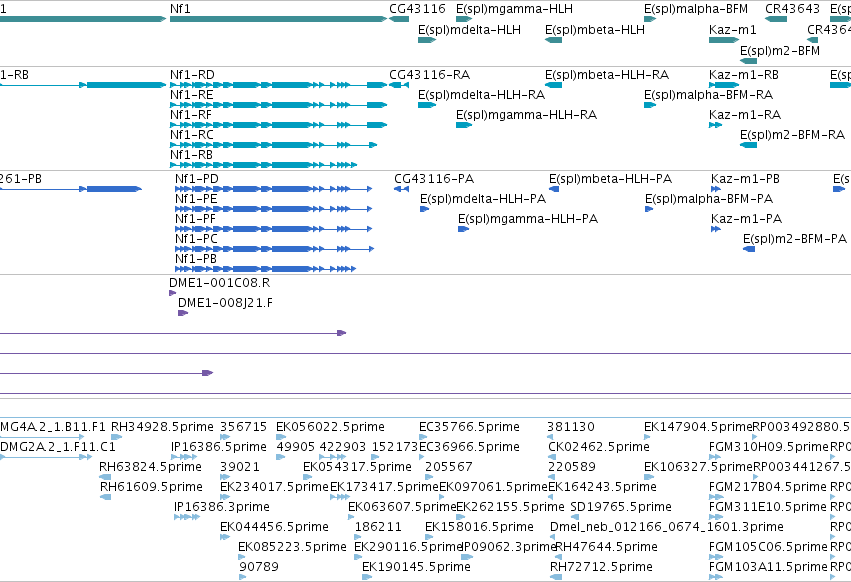Click EST 90789 label

click(259, 567)
